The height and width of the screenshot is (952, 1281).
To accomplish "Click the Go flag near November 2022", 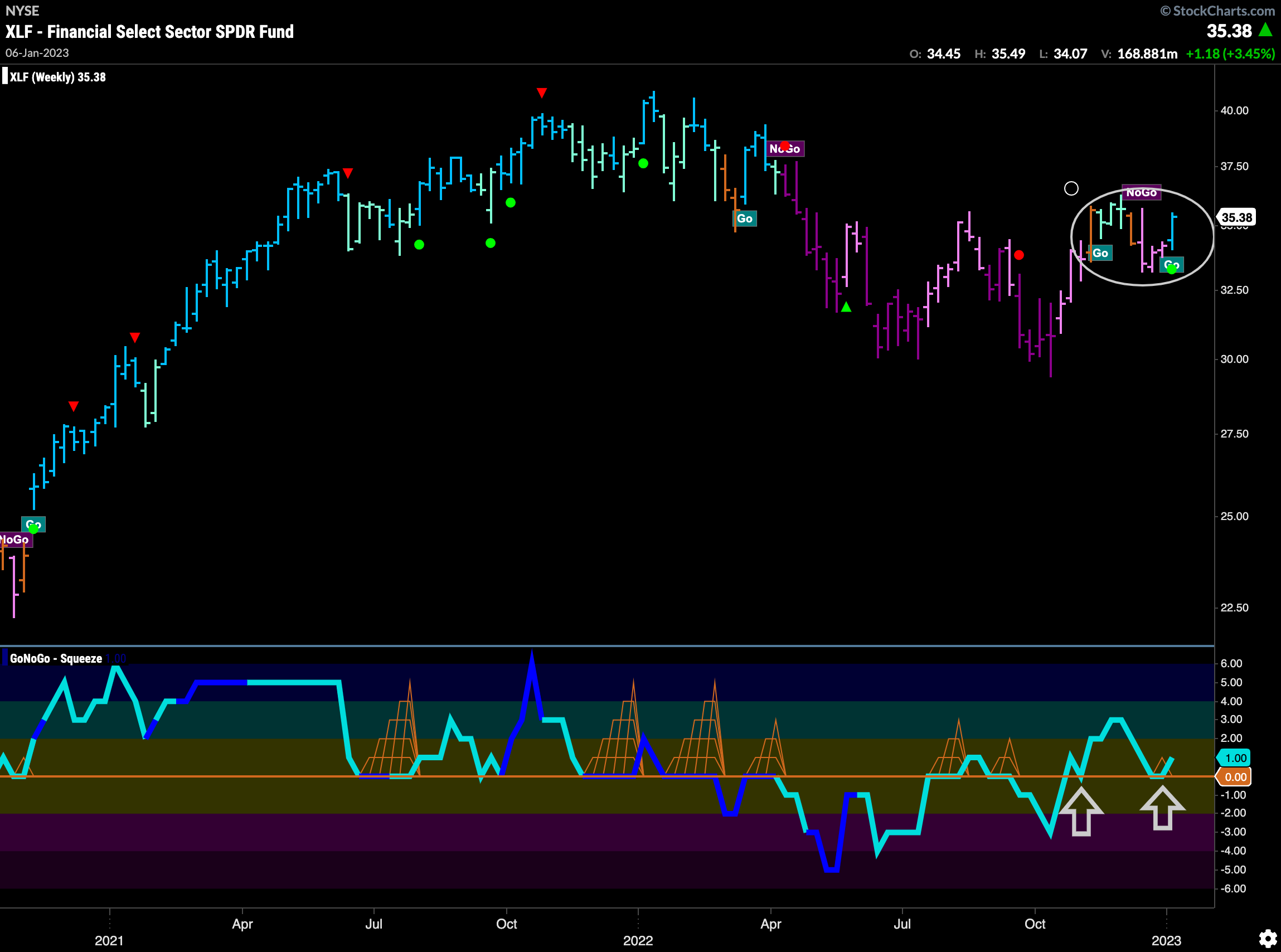I will pos(1100,253).
